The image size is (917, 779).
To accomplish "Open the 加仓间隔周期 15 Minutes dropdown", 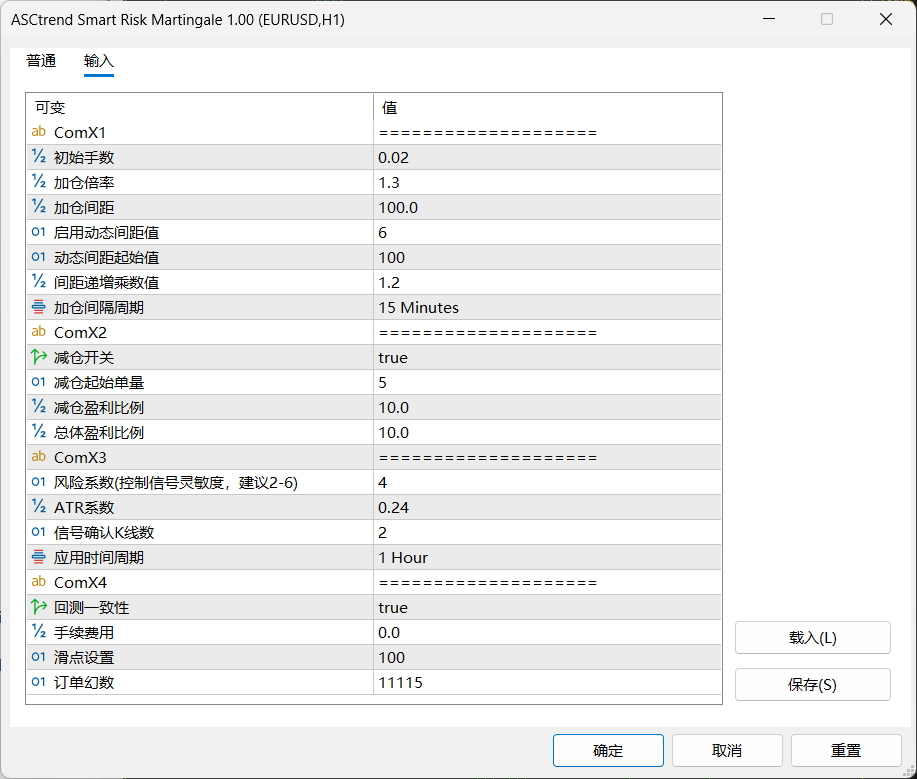I will pyautogui.click(x=547, y=307).
